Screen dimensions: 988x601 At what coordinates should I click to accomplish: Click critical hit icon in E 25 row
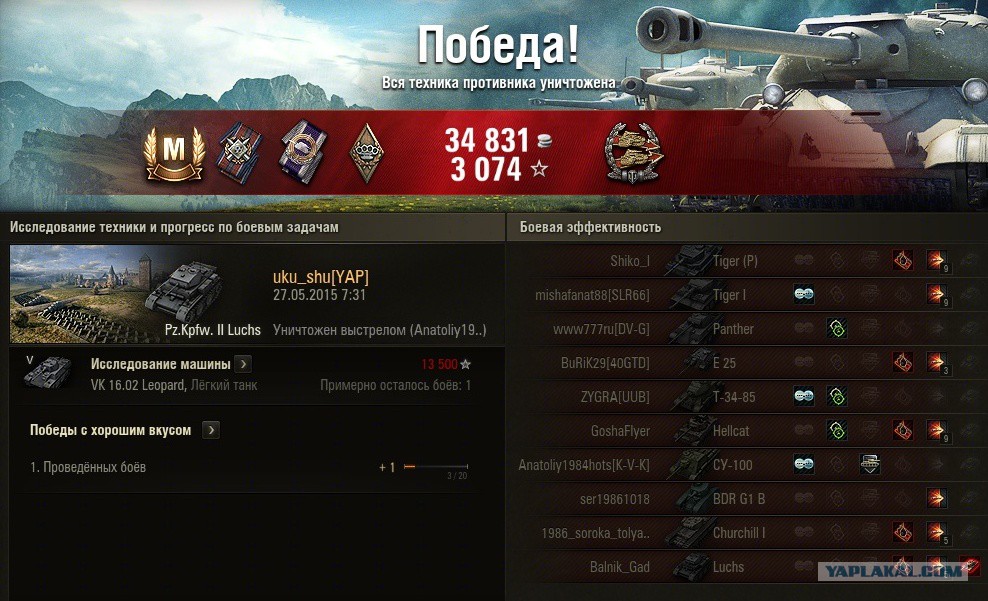pos(903,362)
